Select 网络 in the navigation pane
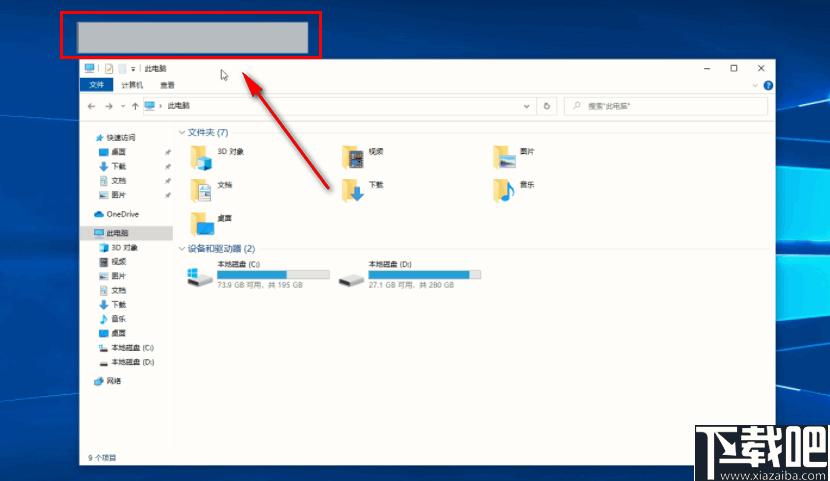 point(113,381)
